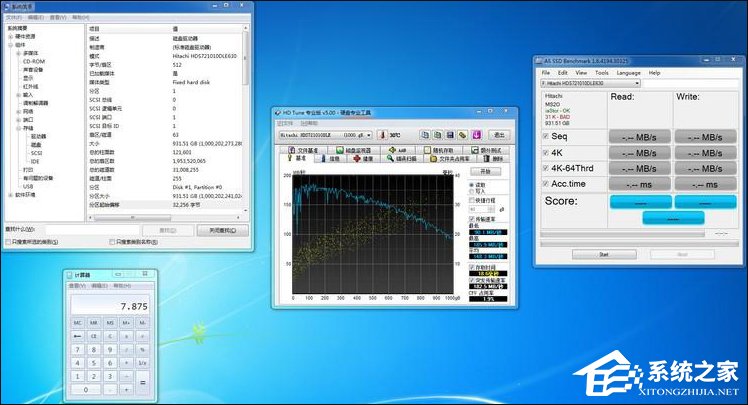
Task: Click the second copy screenshot icon in HD Tune
Action: coord(437,134)
